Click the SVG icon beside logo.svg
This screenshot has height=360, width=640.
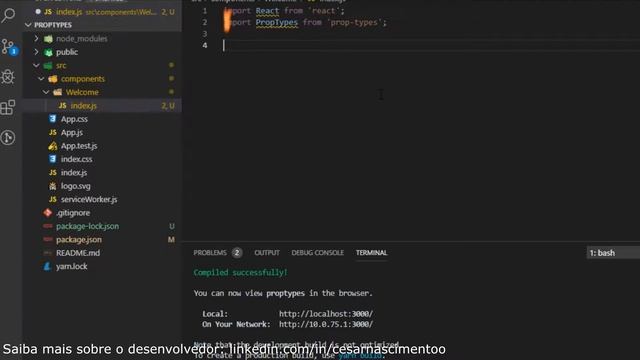click(53, 186)
